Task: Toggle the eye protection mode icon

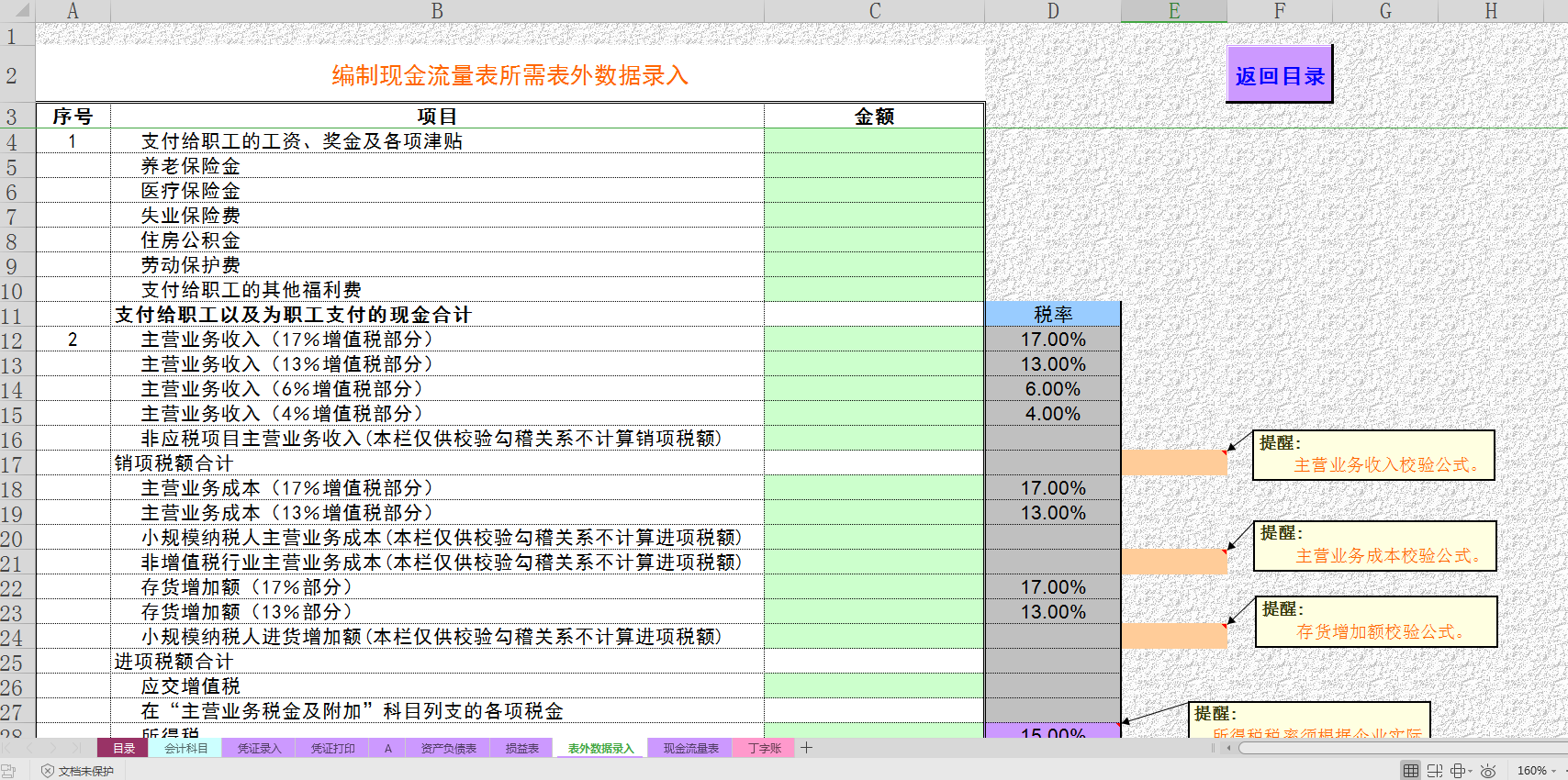Action: [1488, 771]
